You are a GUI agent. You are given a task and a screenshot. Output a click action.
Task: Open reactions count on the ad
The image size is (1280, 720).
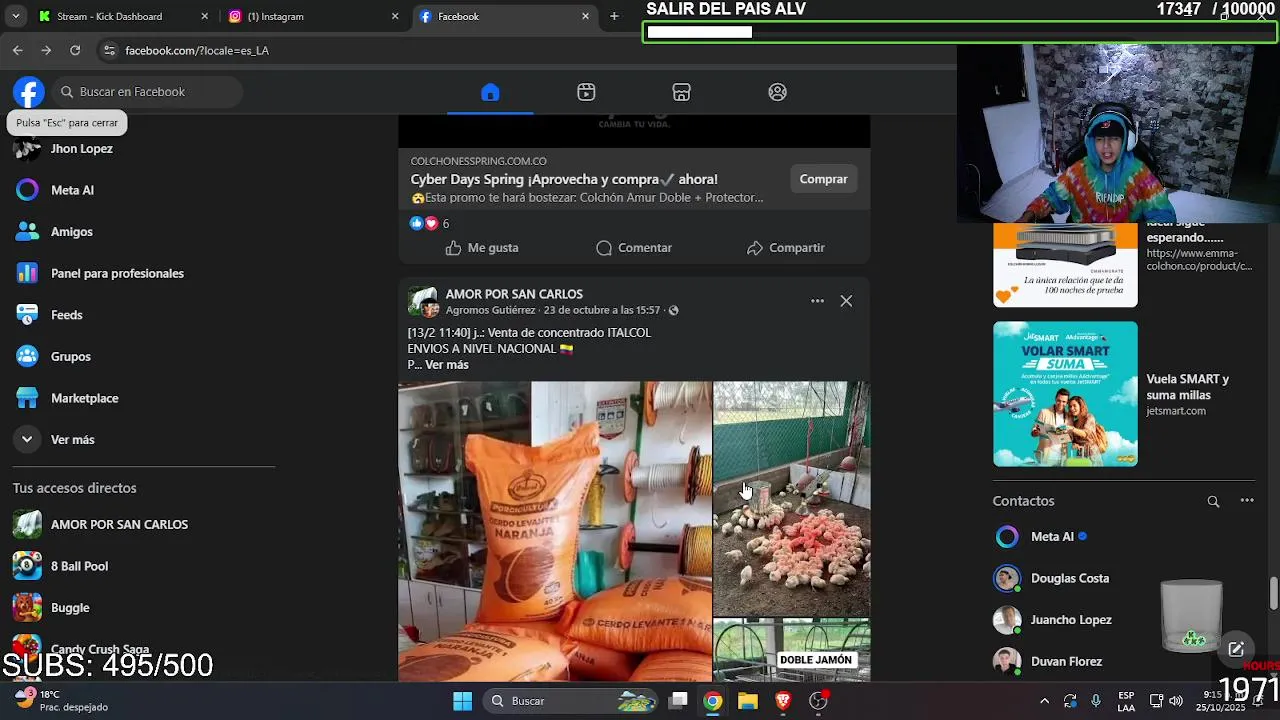pos(430,223)
